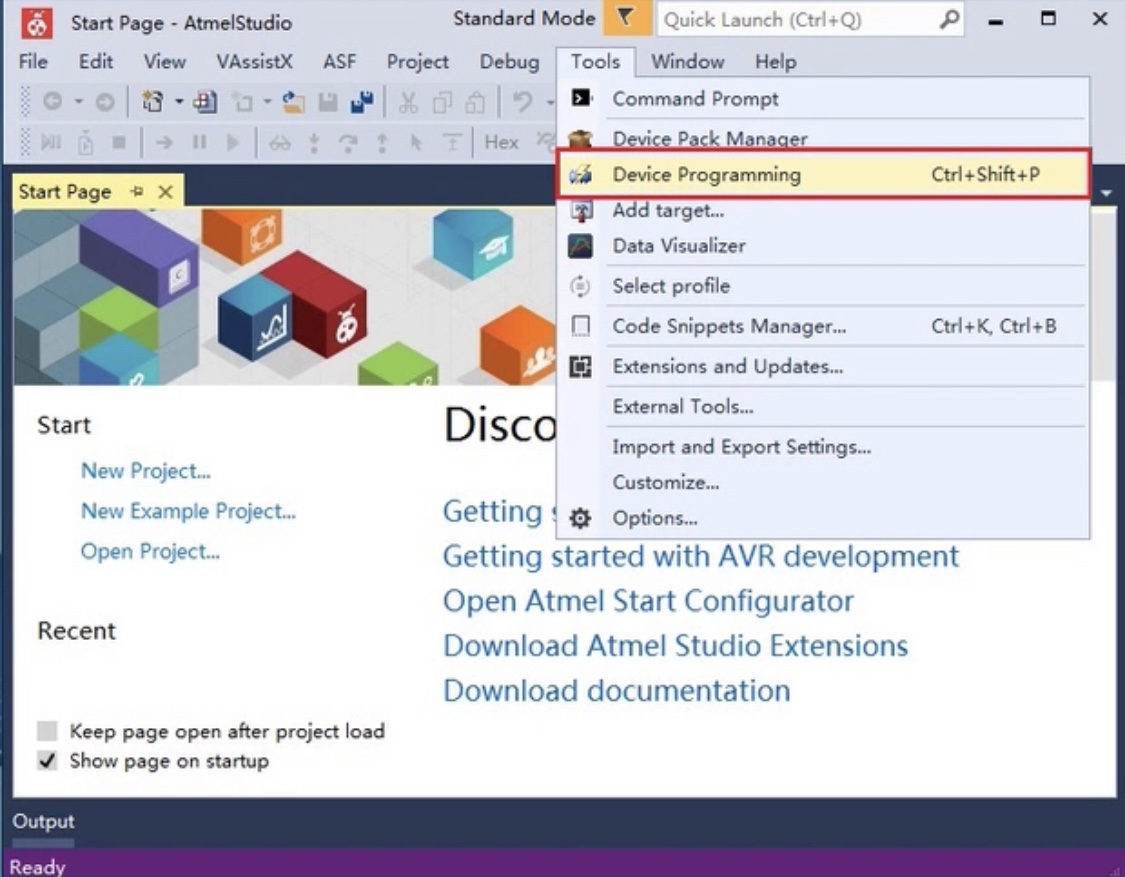Click the New Example Project toolbar icon
Screen dimensions: 1125x877
coord(205,102)
